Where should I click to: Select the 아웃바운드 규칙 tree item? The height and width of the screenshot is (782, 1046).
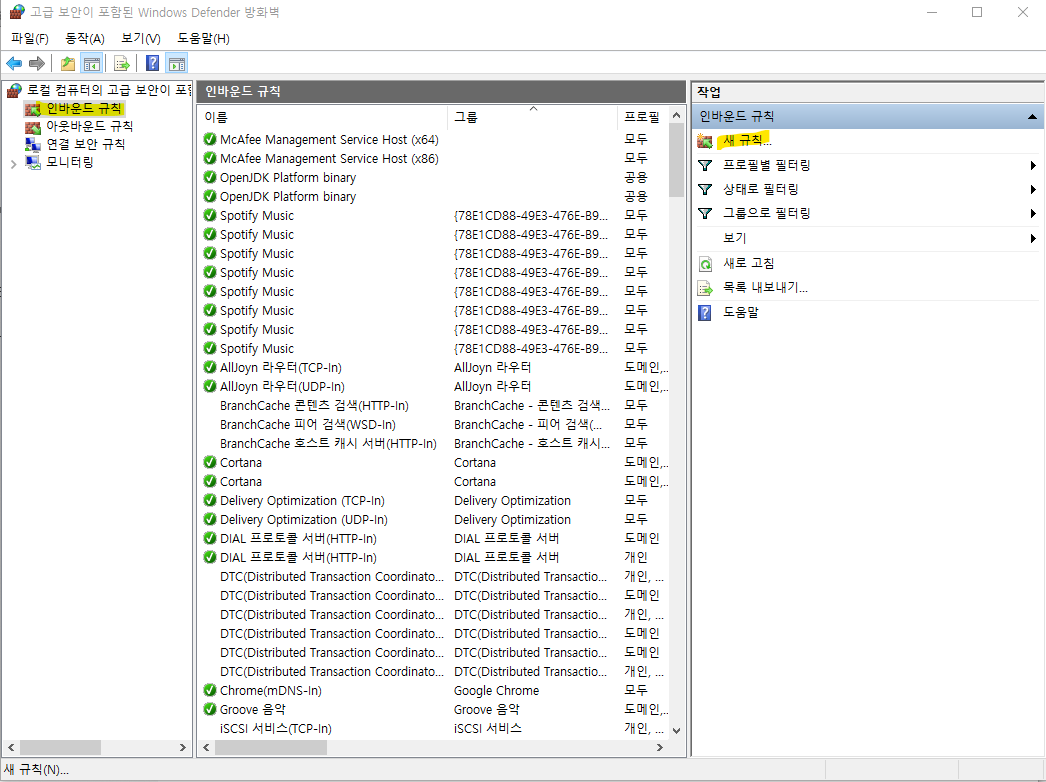point(89,127)
